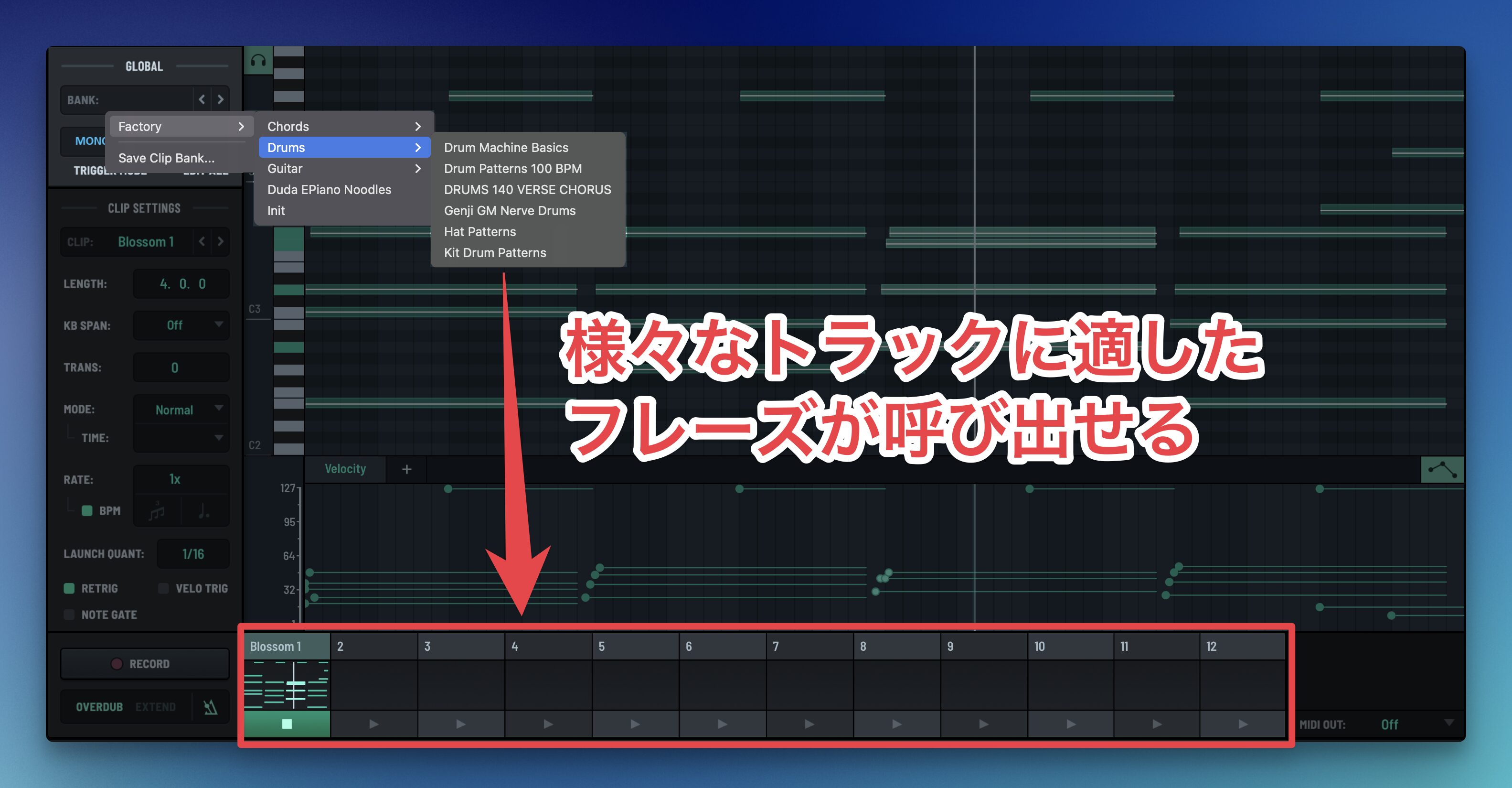Launch clip slot 12

[x=1243, y=723]
